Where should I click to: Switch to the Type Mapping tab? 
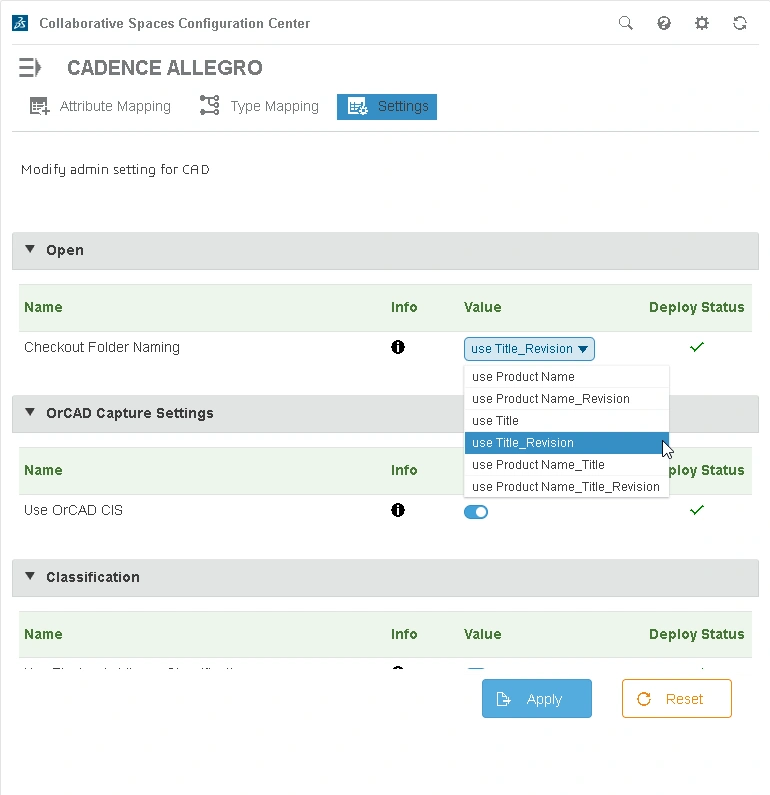[x=260, y=106]
